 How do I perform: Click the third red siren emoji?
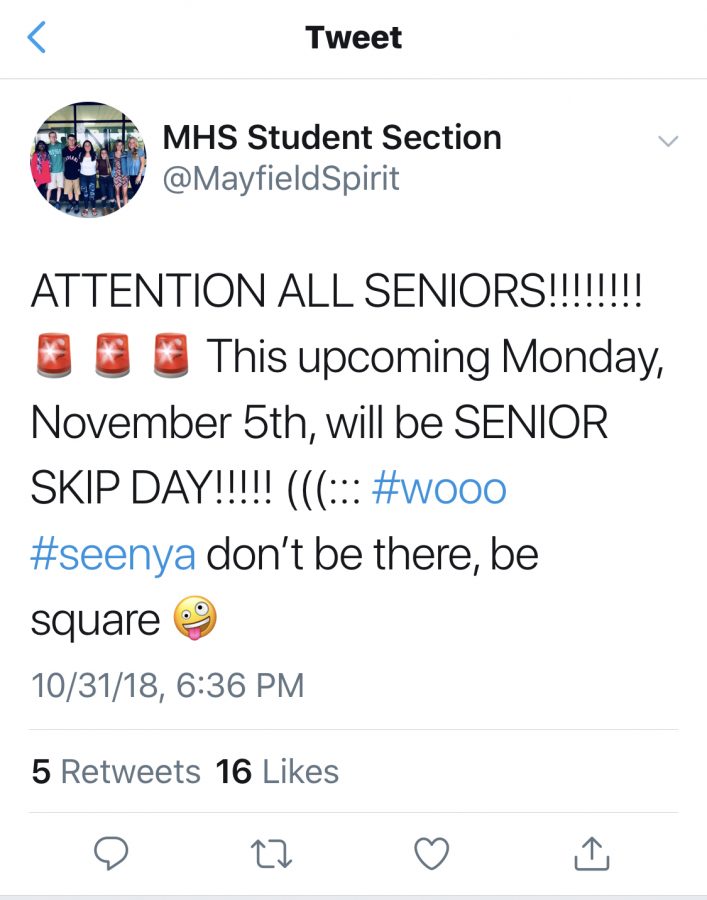point(171,355)
